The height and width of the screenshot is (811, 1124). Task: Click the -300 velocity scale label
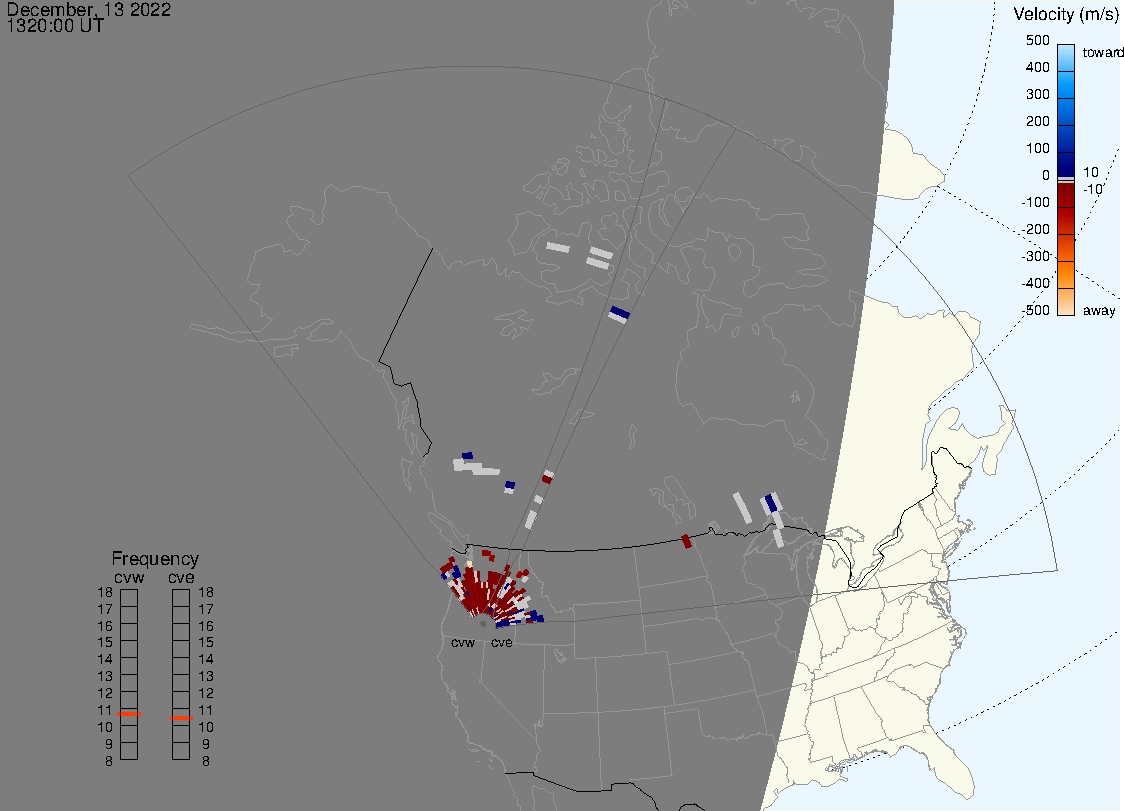pyautogui.click(x=1036, y=256)
